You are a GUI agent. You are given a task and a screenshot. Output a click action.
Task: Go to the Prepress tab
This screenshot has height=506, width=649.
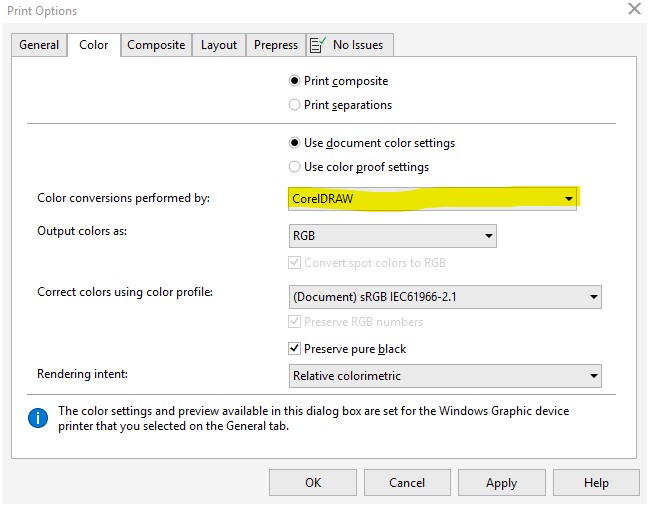tap(276, 45)
